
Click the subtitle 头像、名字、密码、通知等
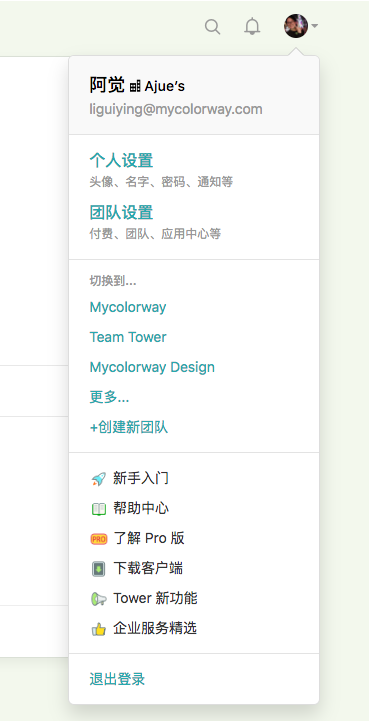point(161,182)
